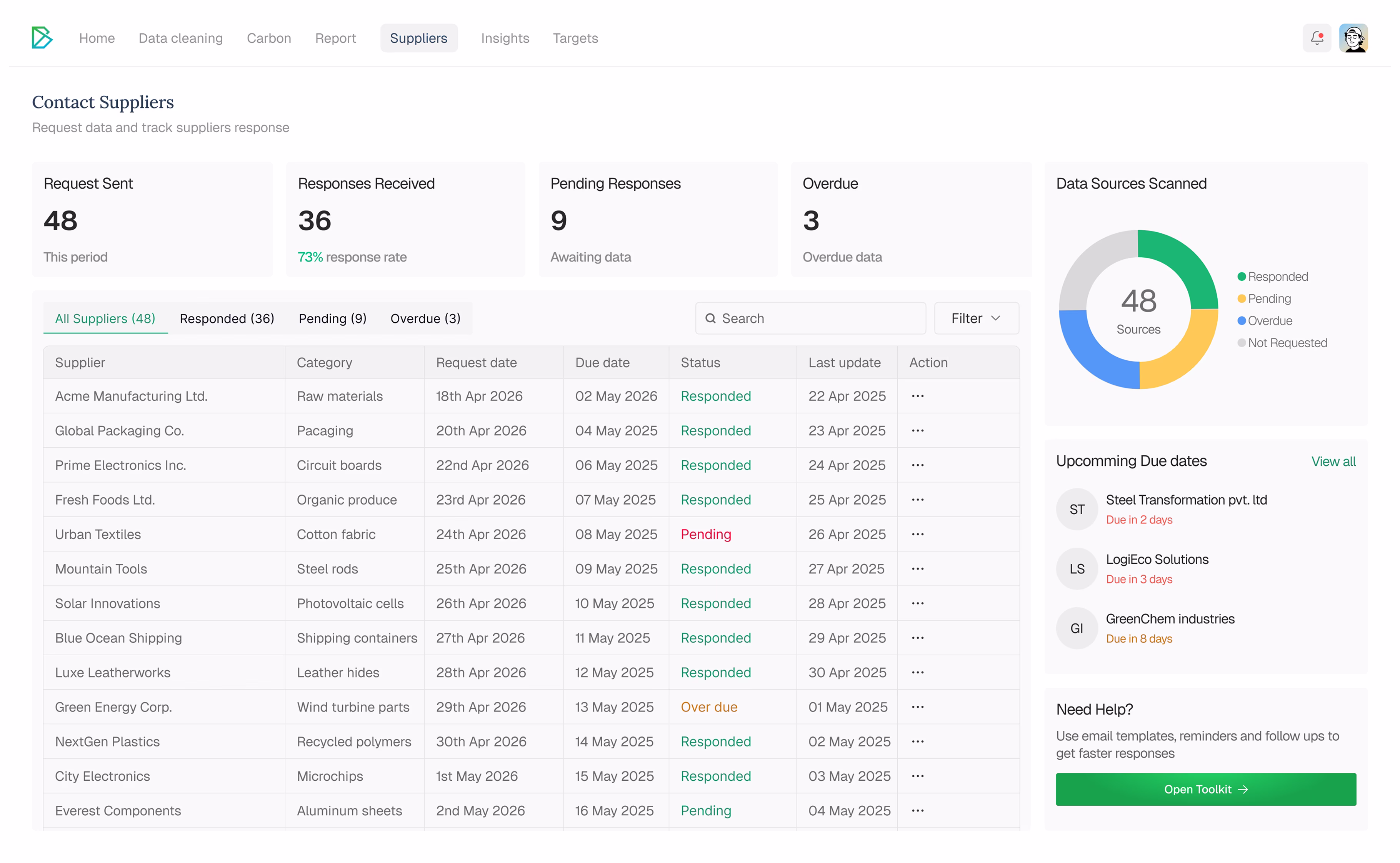Image resolution: width=1400 pixels, height=863 pixels.
Task: Click the green app logo icon
Action: (x=42, y=38)
